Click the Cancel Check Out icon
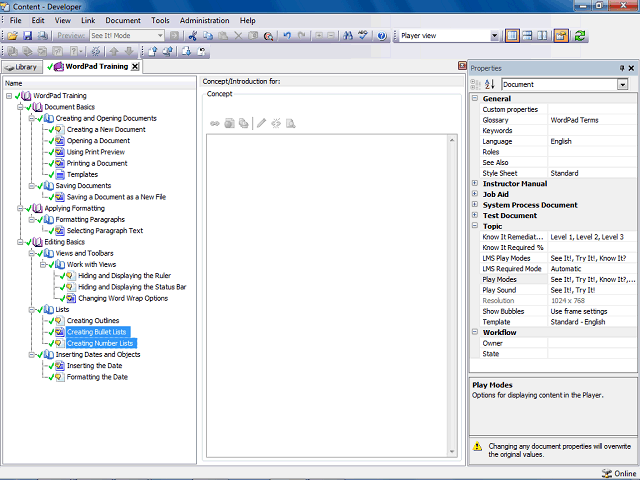The image size is (640, 480). coord(202,51)
